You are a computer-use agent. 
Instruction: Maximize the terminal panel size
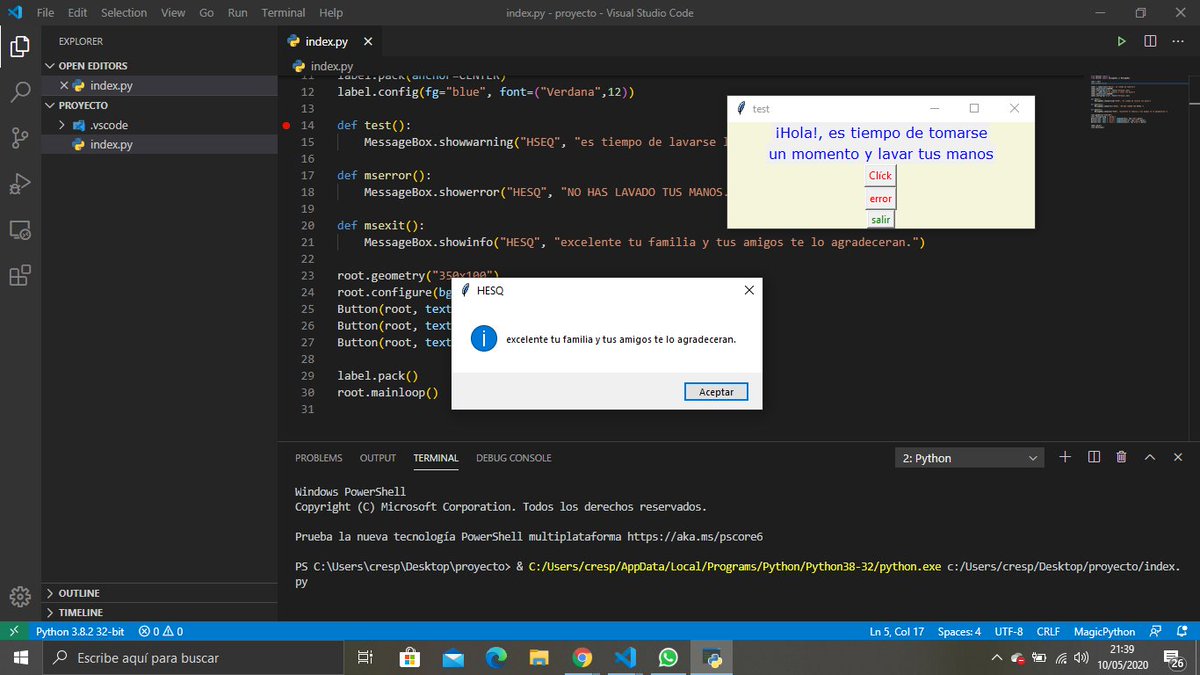1150,457
